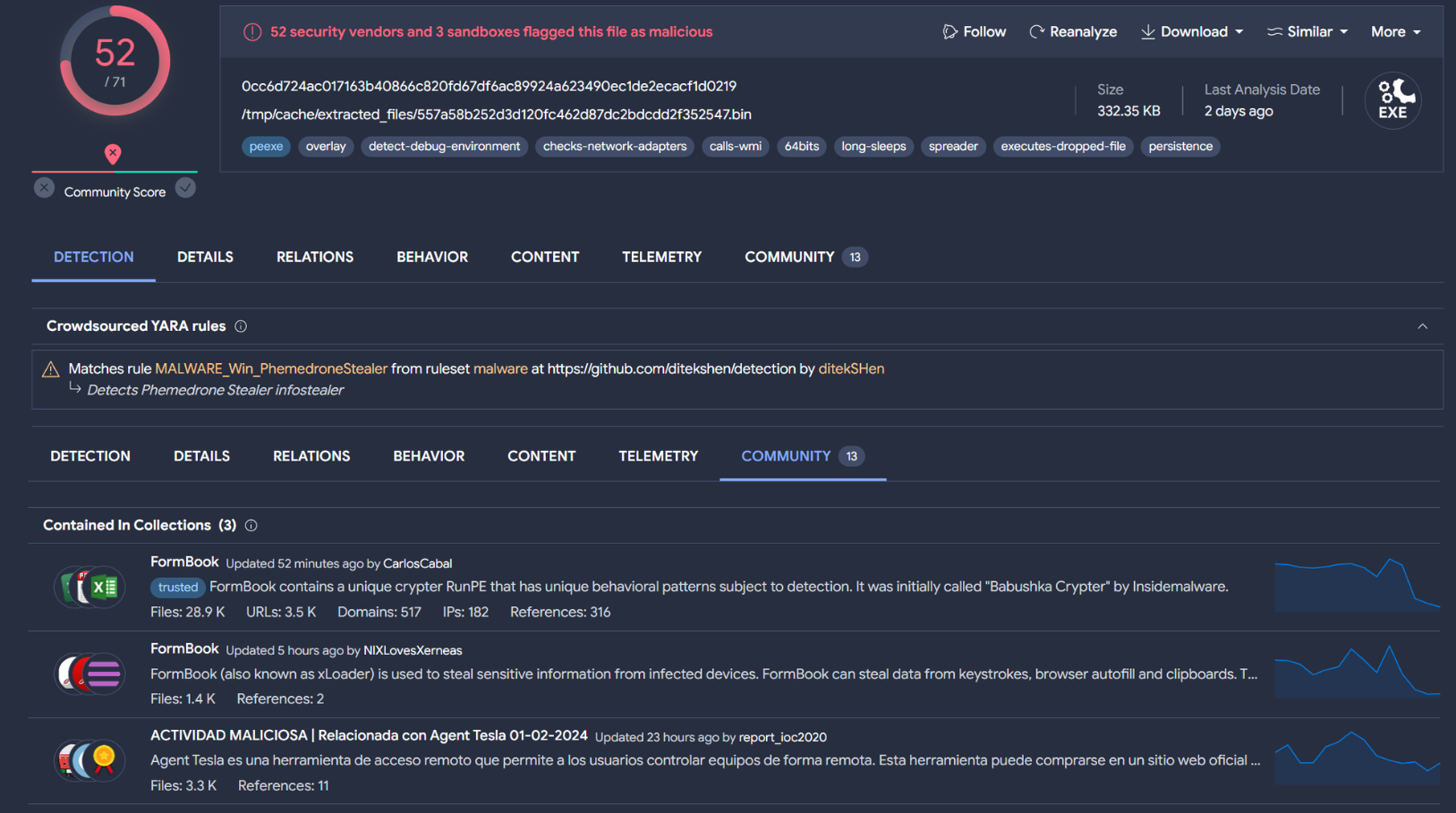Click the community score location pin icon
Image resolution: width=1456 pixels, height=813 pixels.
[x=113, y=154]
